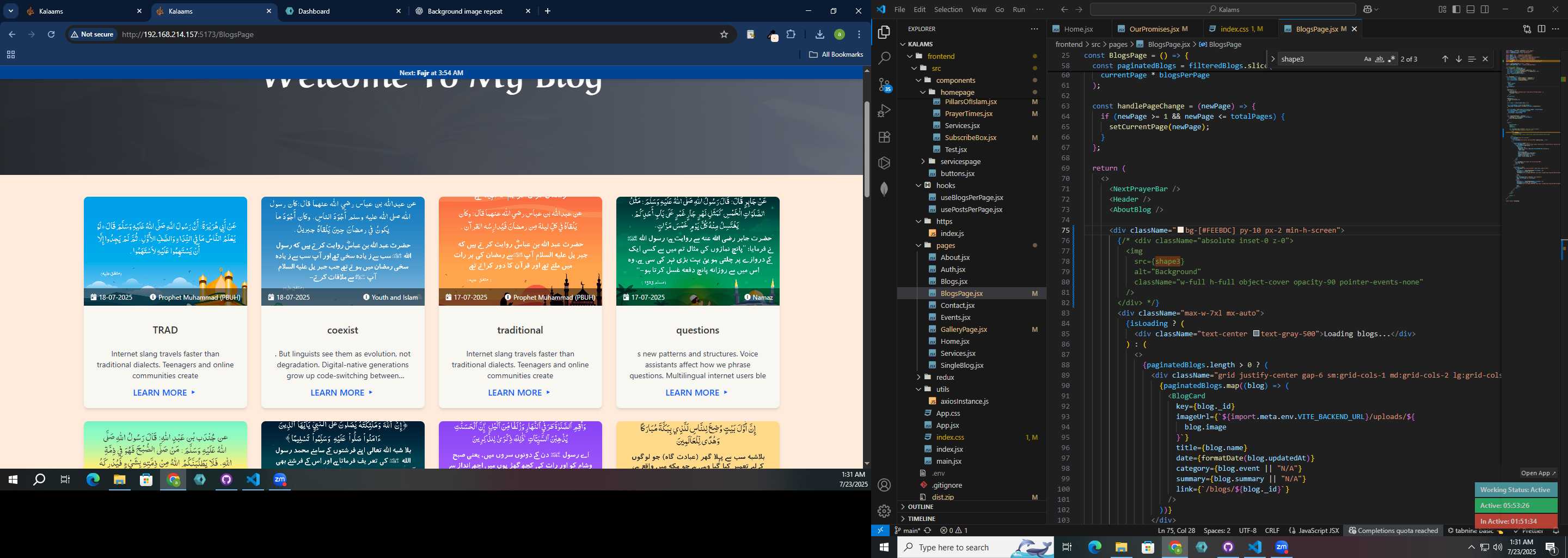
Task: Open the Selection menu in VS Code
Action: (948, 9)
